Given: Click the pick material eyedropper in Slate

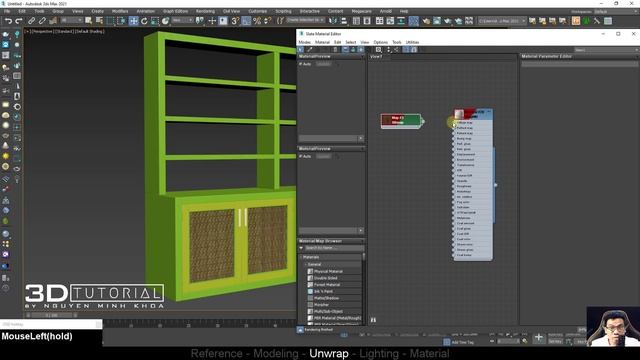Looking at the screenshot, I should point(310,49).
